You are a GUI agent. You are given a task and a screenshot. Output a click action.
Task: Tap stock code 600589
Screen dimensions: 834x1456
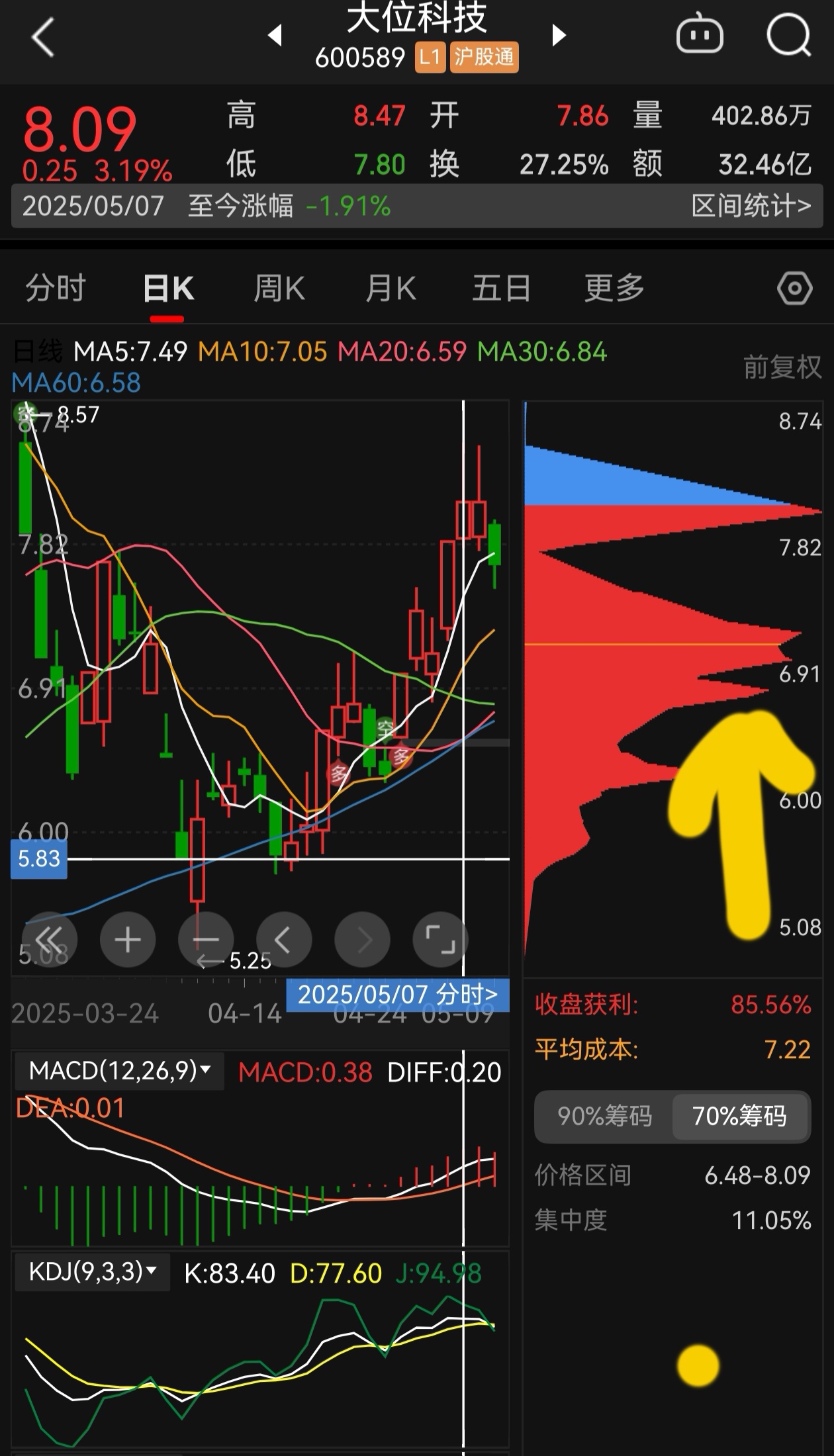359,58
